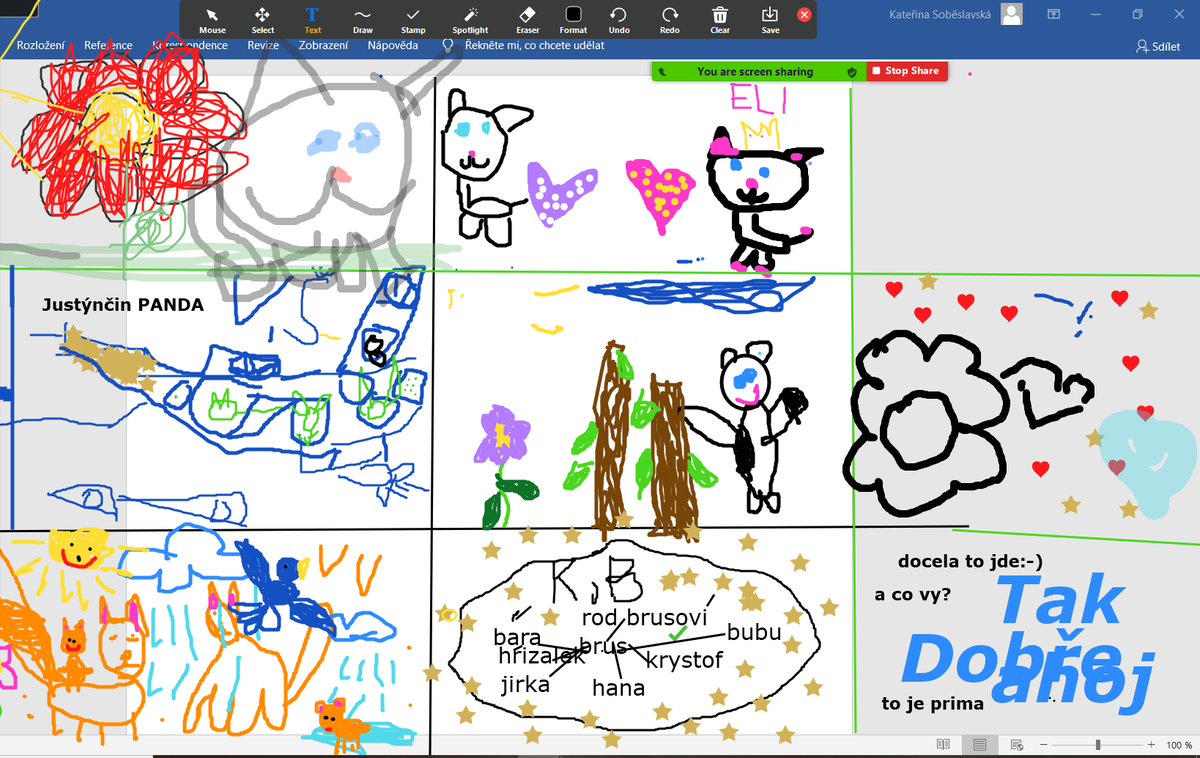Click the 100 % zoom level

pos(1179,745)
